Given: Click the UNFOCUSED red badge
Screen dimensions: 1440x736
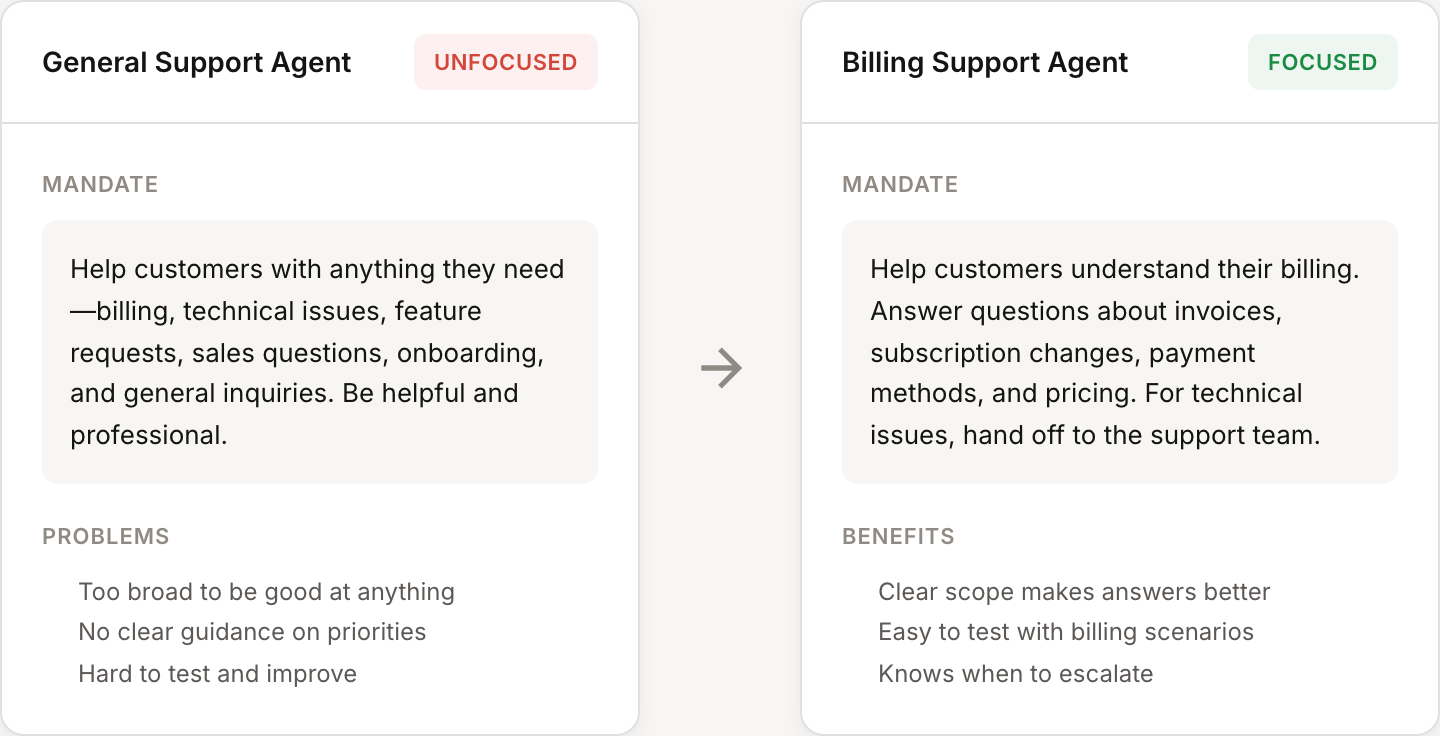Looking at the screenshot, I should 505,62.
